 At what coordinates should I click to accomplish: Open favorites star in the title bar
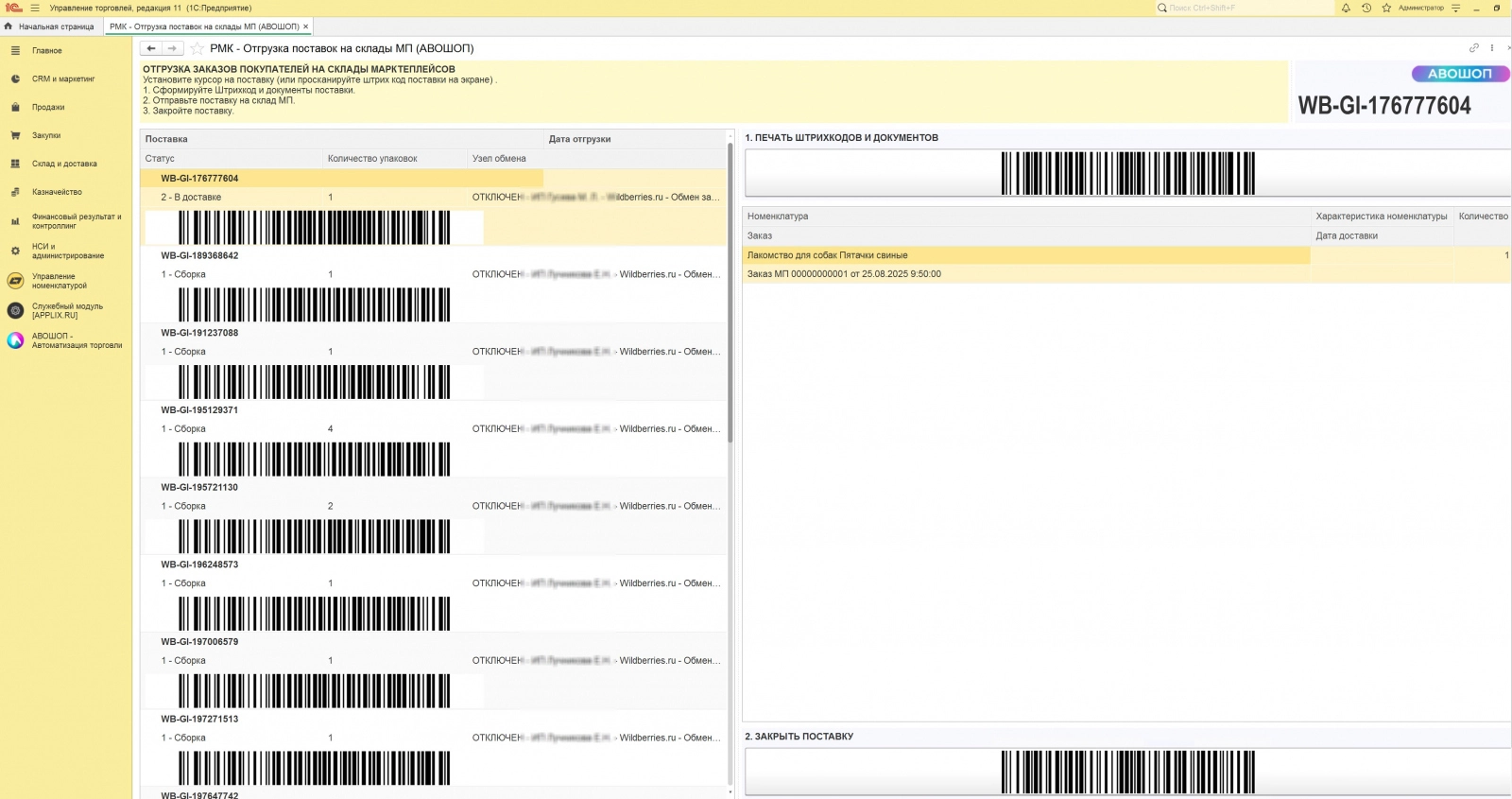[x=1386, y=8]
